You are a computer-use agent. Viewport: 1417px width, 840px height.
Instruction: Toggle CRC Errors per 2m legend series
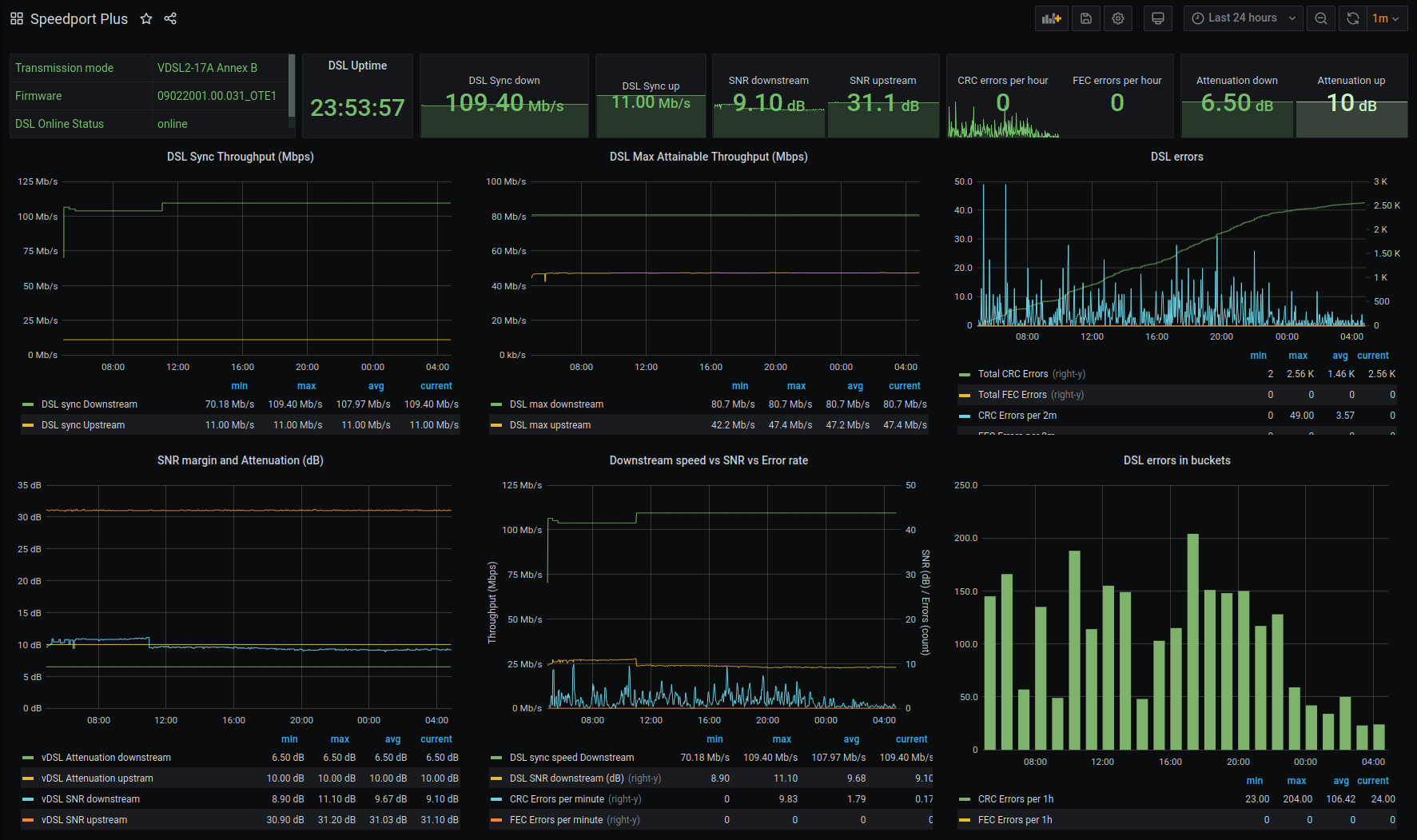[x=1017, y=416]
